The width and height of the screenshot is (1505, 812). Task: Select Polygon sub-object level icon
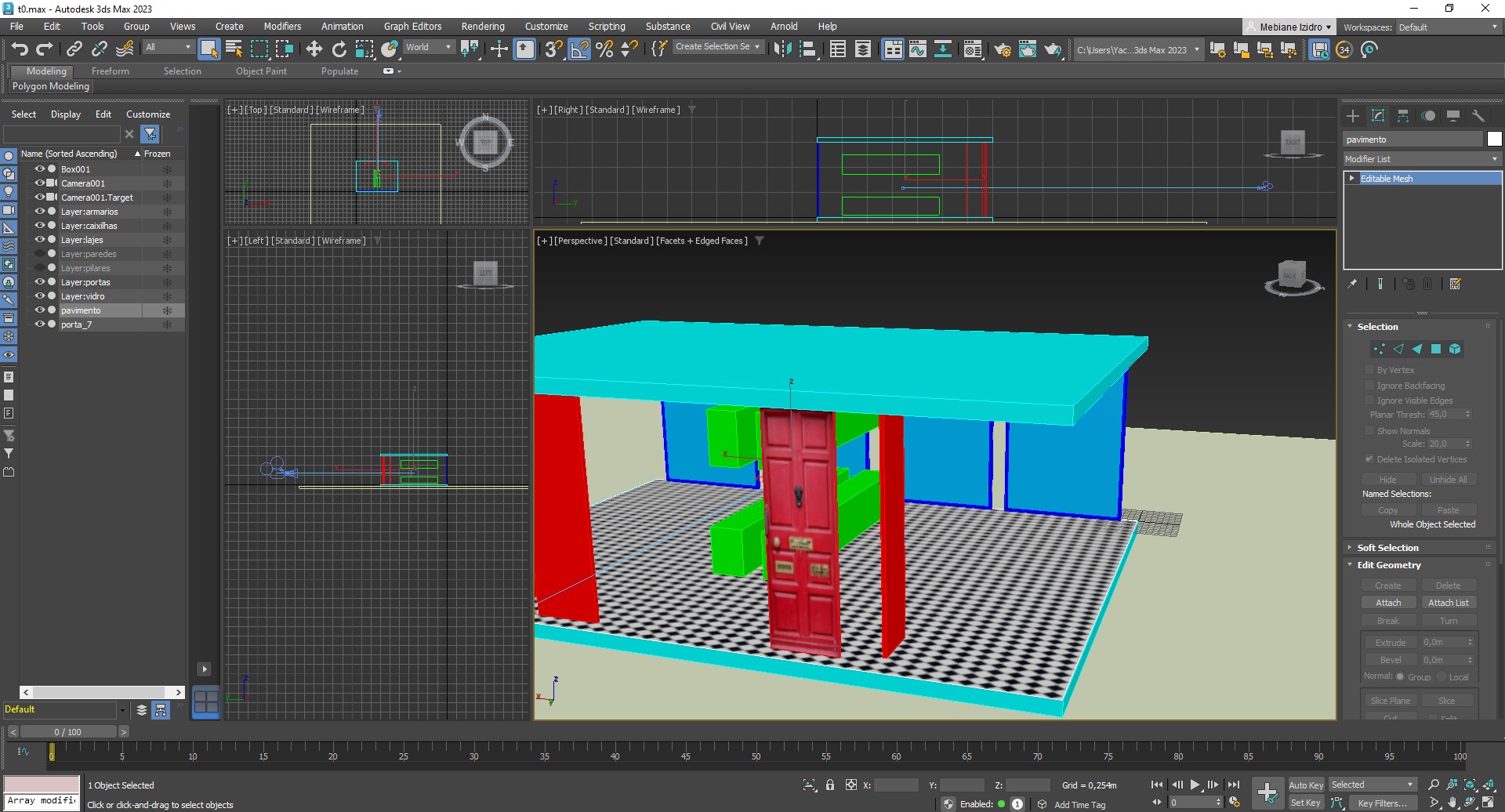tap(1436, 349)
